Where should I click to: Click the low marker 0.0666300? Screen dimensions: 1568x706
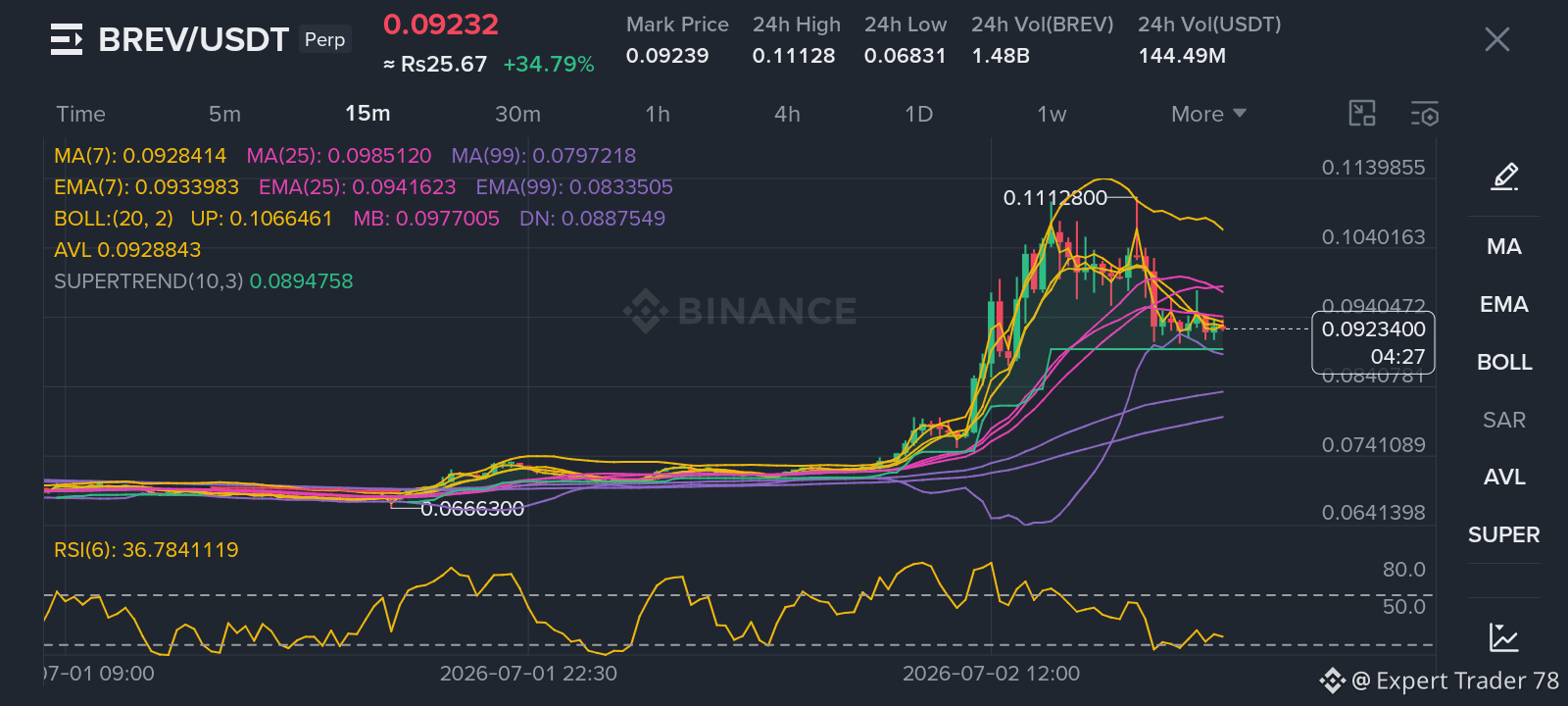tap(472, 509)
